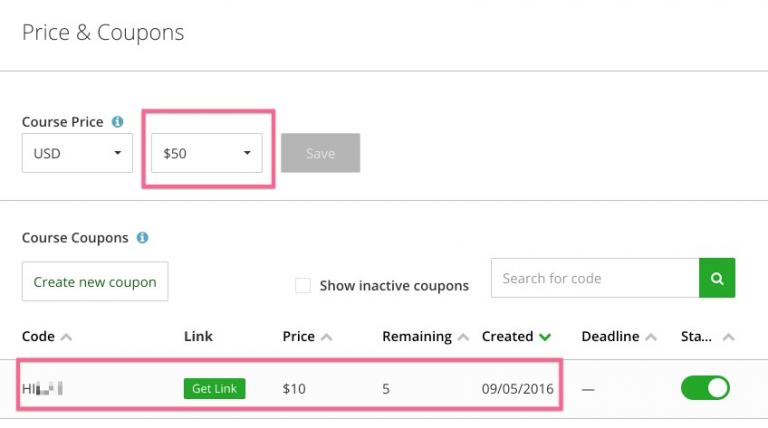The image size is (768, 428).
Task: Click the Code column header
Action: [38, 336]
